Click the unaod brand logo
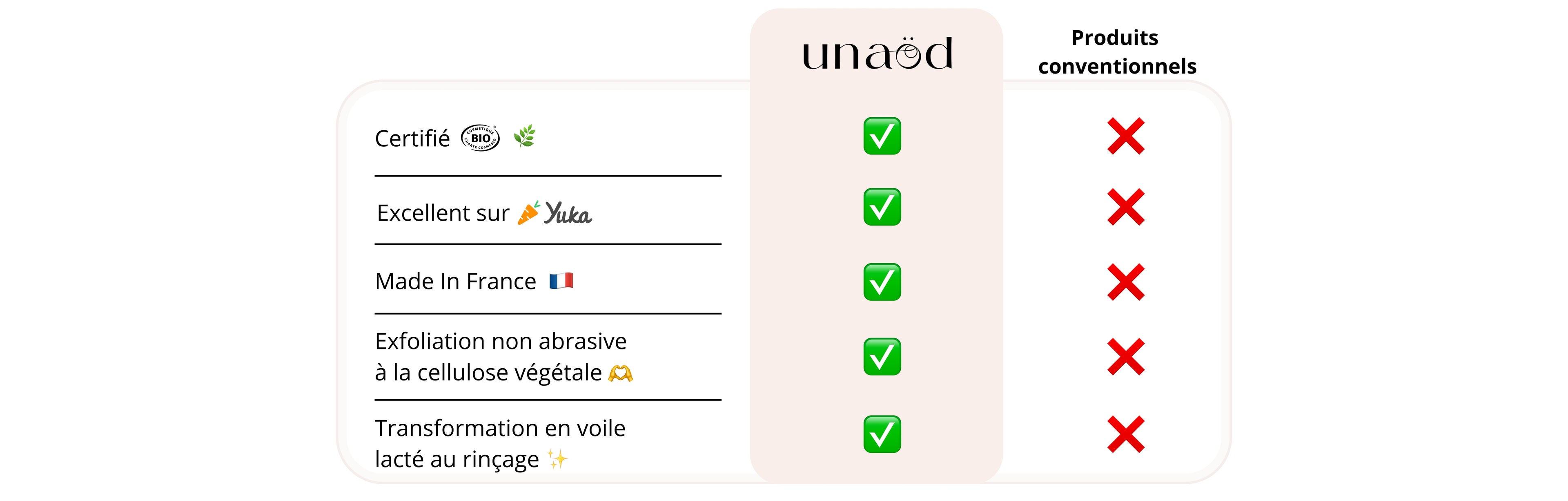The height and width of the screenshot is (501, 1568). click(x=877, y=54)
